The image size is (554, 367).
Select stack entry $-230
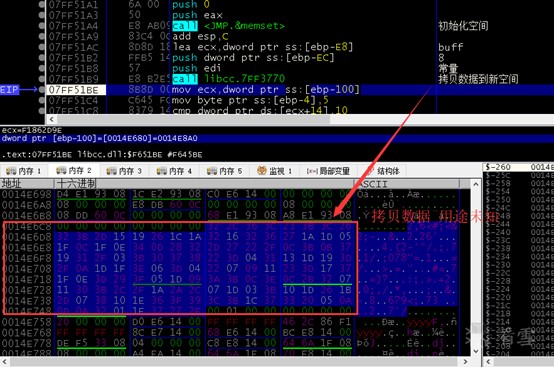[x=498, y=265]
